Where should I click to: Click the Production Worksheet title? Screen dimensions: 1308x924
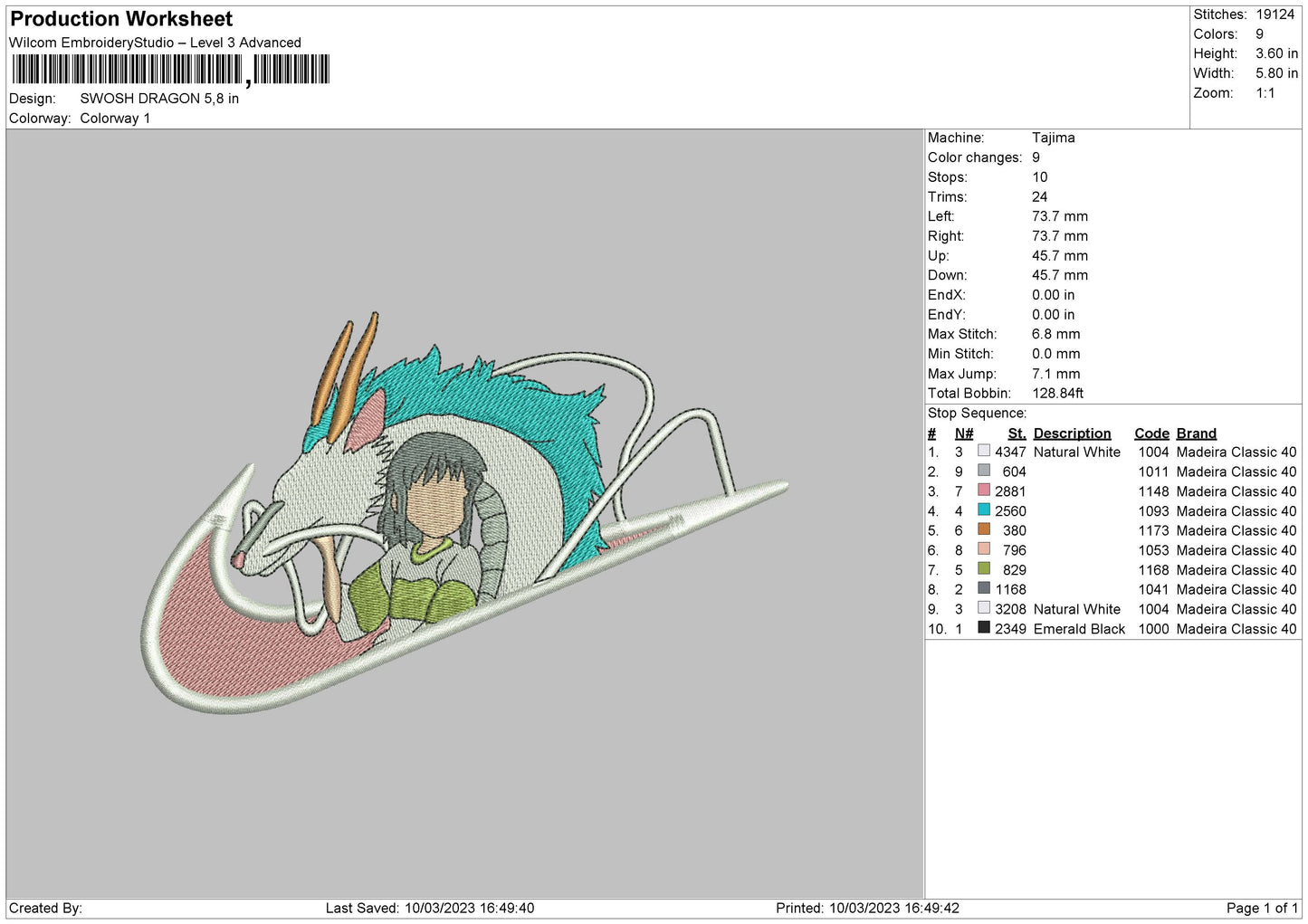point(121,19)
